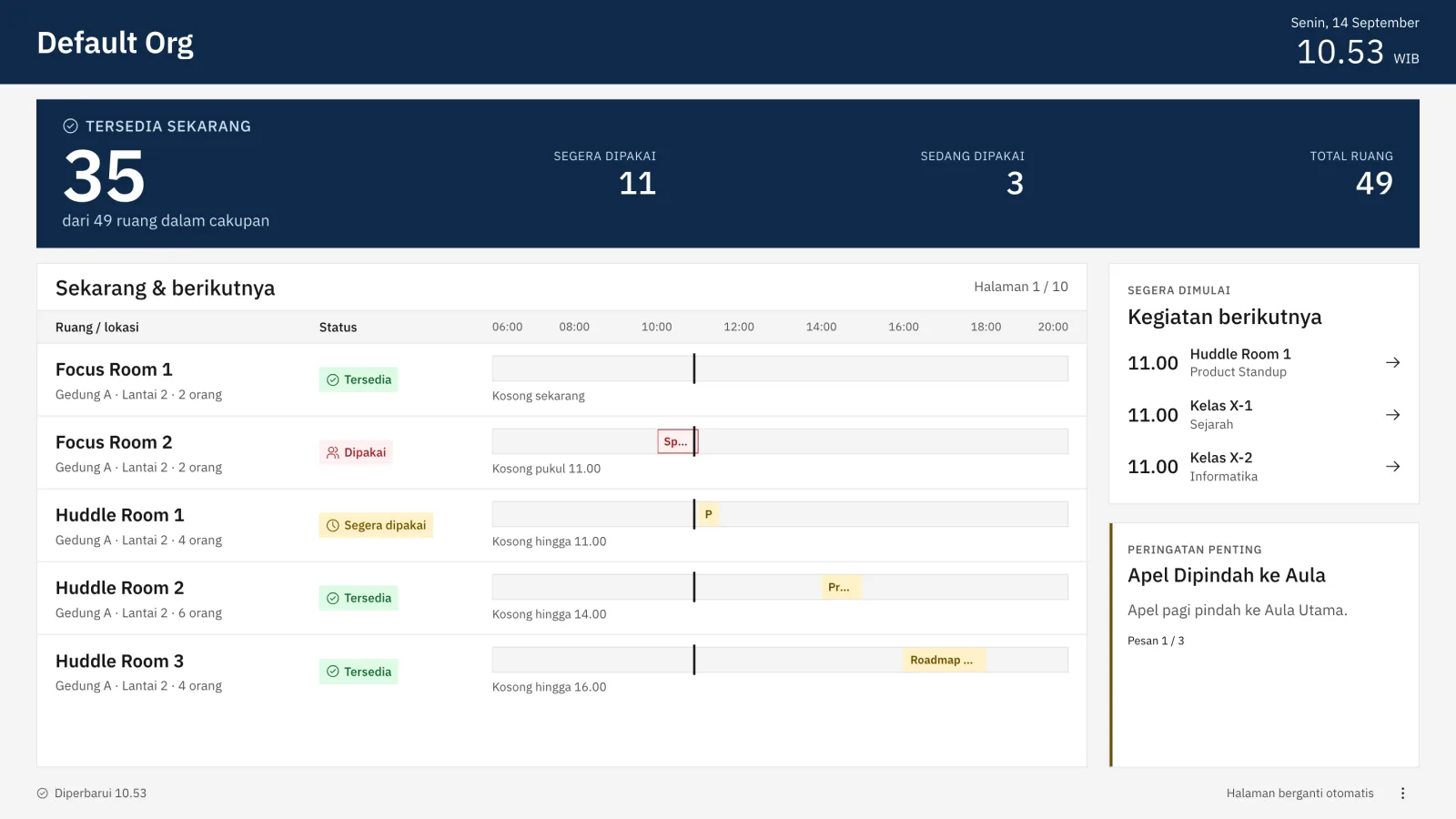Click the 35 available rooms count
Screen dimensions: 1456x819
(105, 177)
